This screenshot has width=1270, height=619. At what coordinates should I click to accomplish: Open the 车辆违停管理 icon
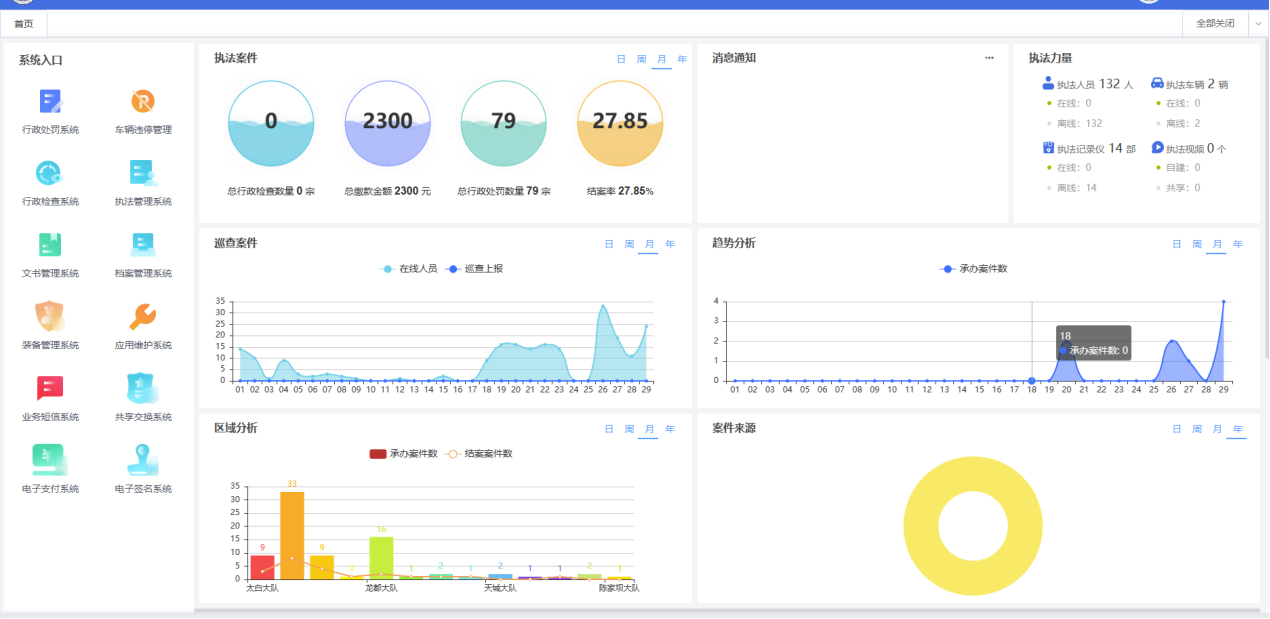click(143, 102)
